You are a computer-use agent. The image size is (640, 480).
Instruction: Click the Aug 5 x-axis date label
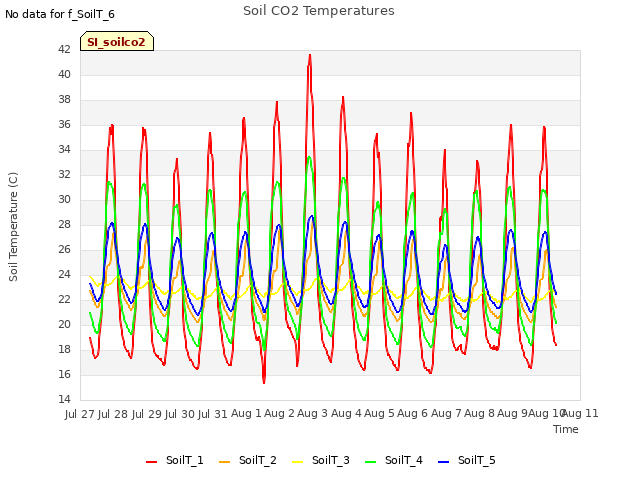pos(379,414)
